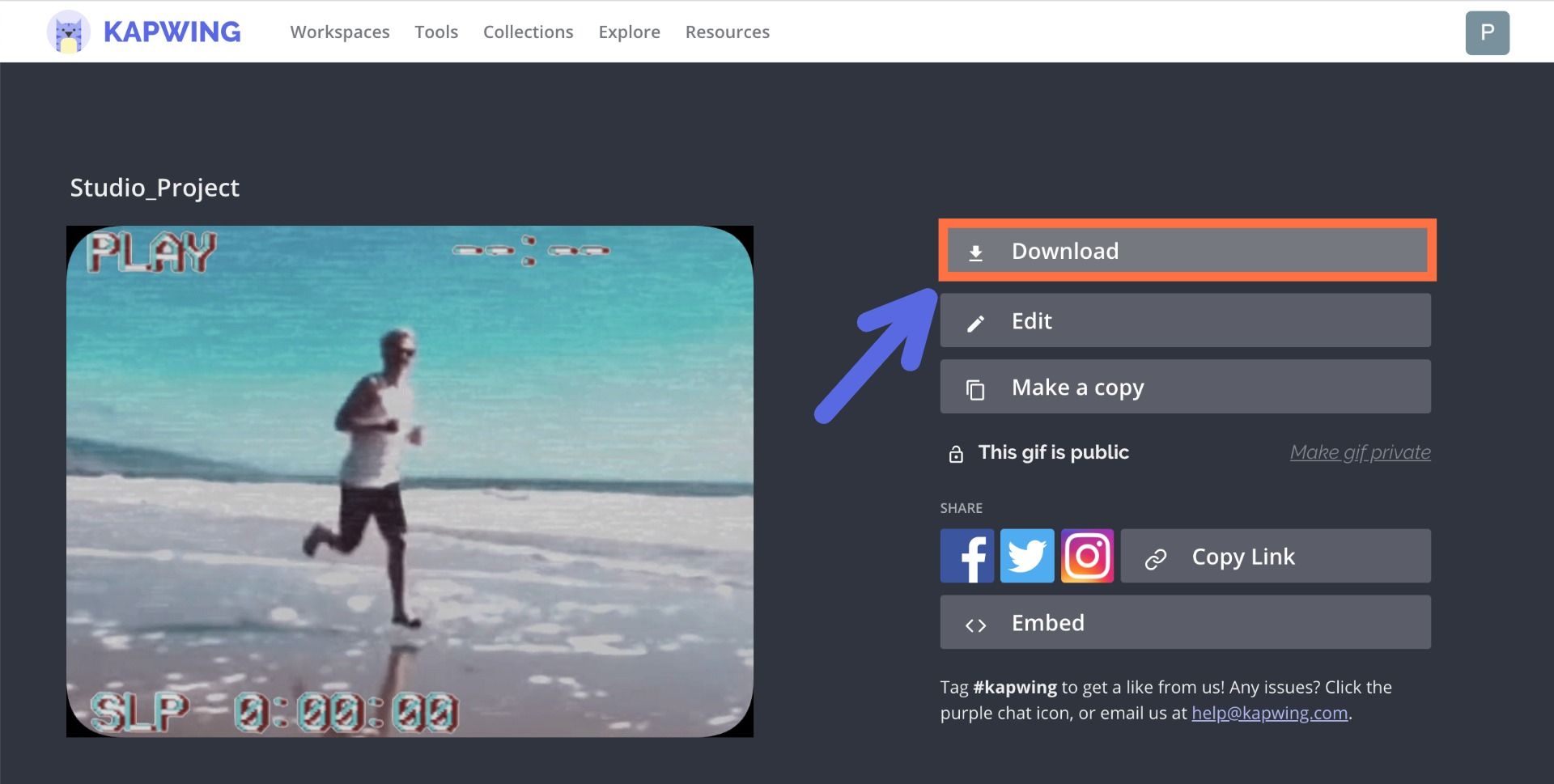Open the Workspaces menu
The width and height of the screenshot is (1554, 784).
[340, 32]
